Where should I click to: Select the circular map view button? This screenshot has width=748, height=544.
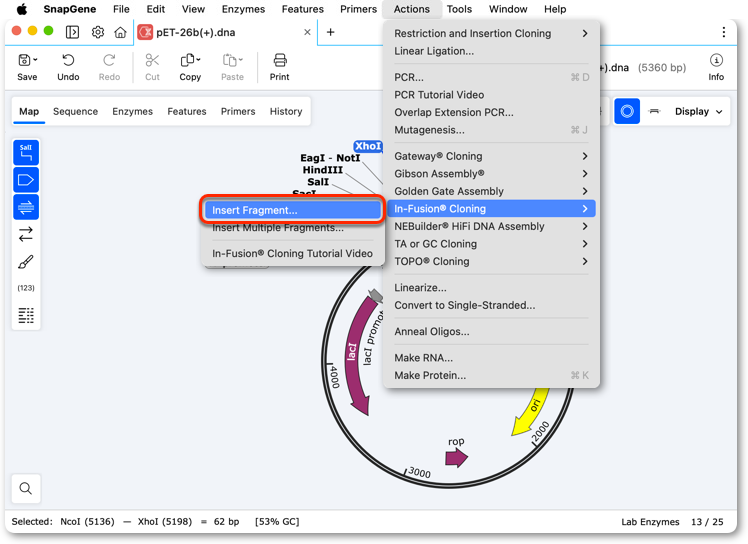[x=627, y=111]
